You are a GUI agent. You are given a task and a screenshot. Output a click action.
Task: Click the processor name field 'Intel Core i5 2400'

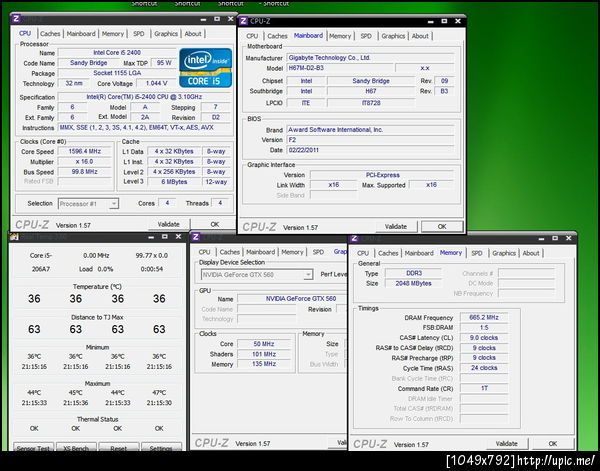tap(117, 53)
